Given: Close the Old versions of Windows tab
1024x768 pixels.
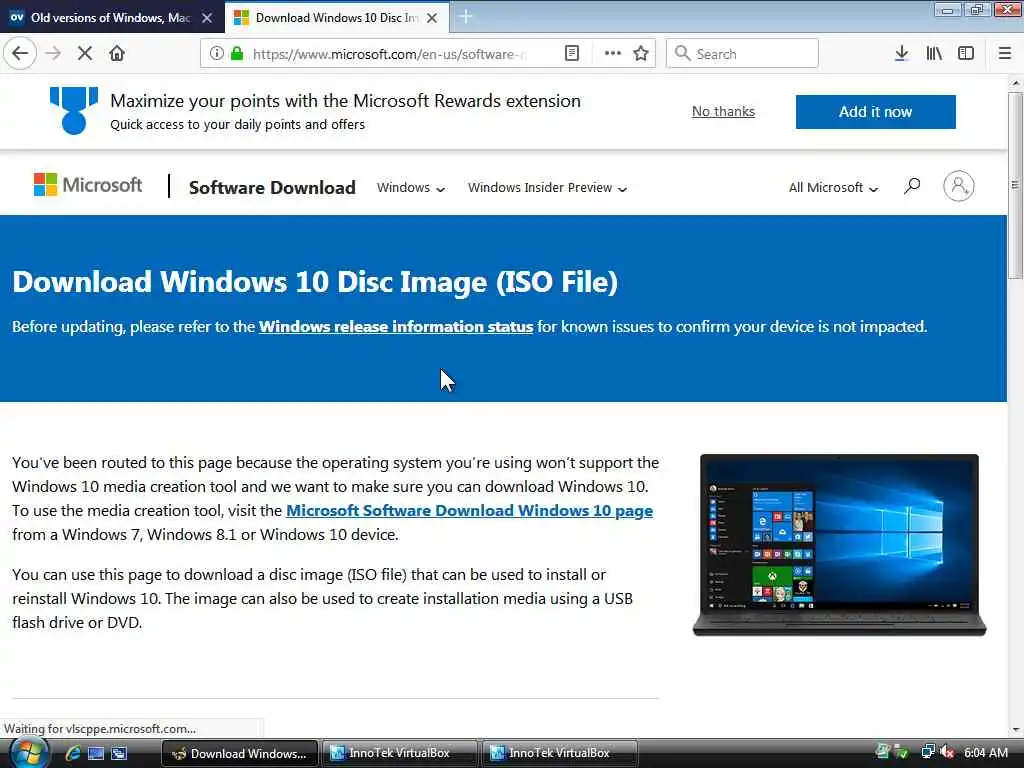Looking at the screenshot, I should coord(207,18).
